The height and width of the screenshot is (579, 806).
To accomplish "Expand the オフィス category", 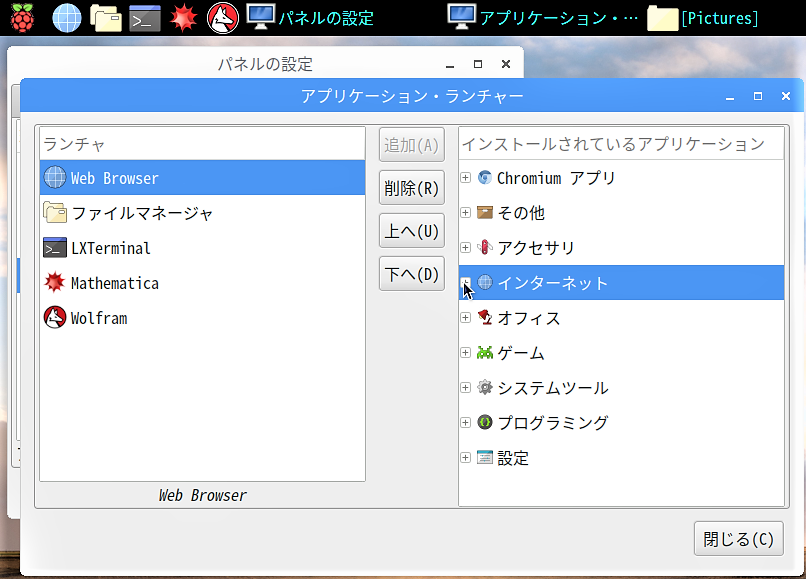I will click(465, 317).
